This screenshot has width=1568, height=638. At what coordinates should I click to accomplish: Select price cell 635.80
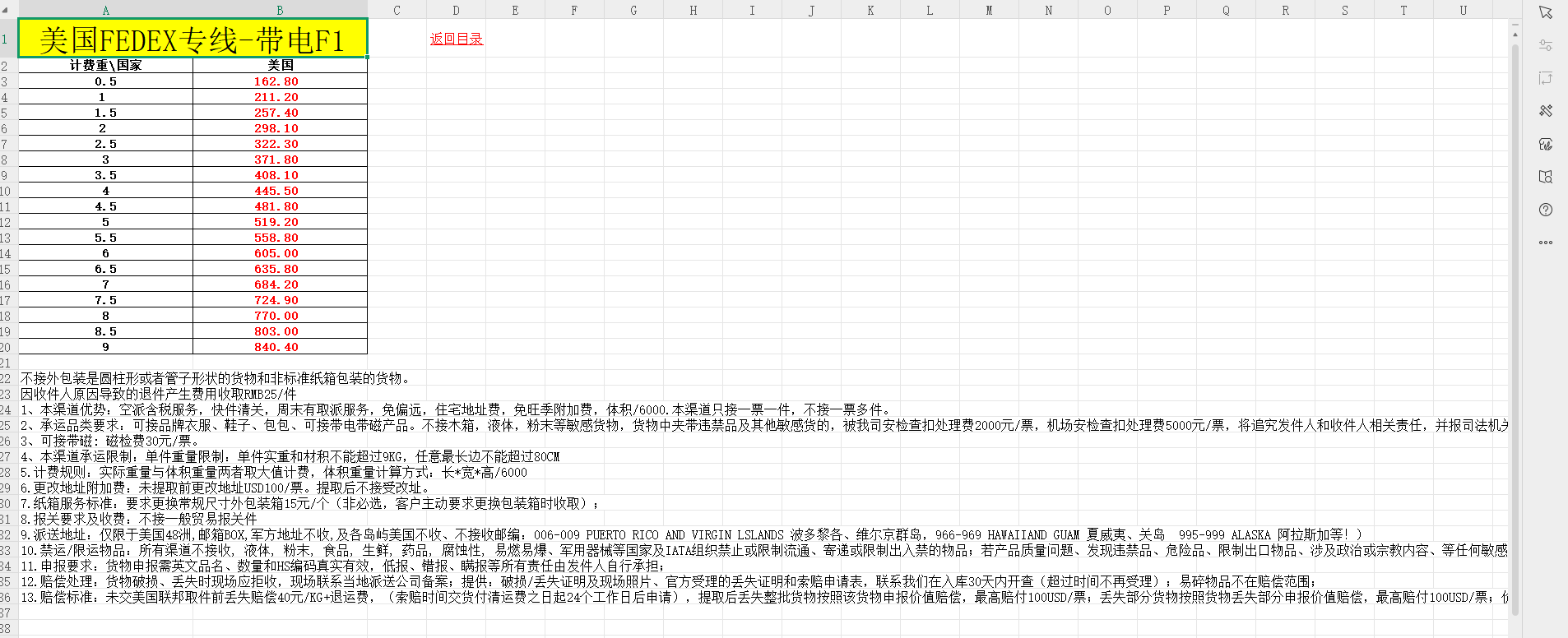[280, 269]
